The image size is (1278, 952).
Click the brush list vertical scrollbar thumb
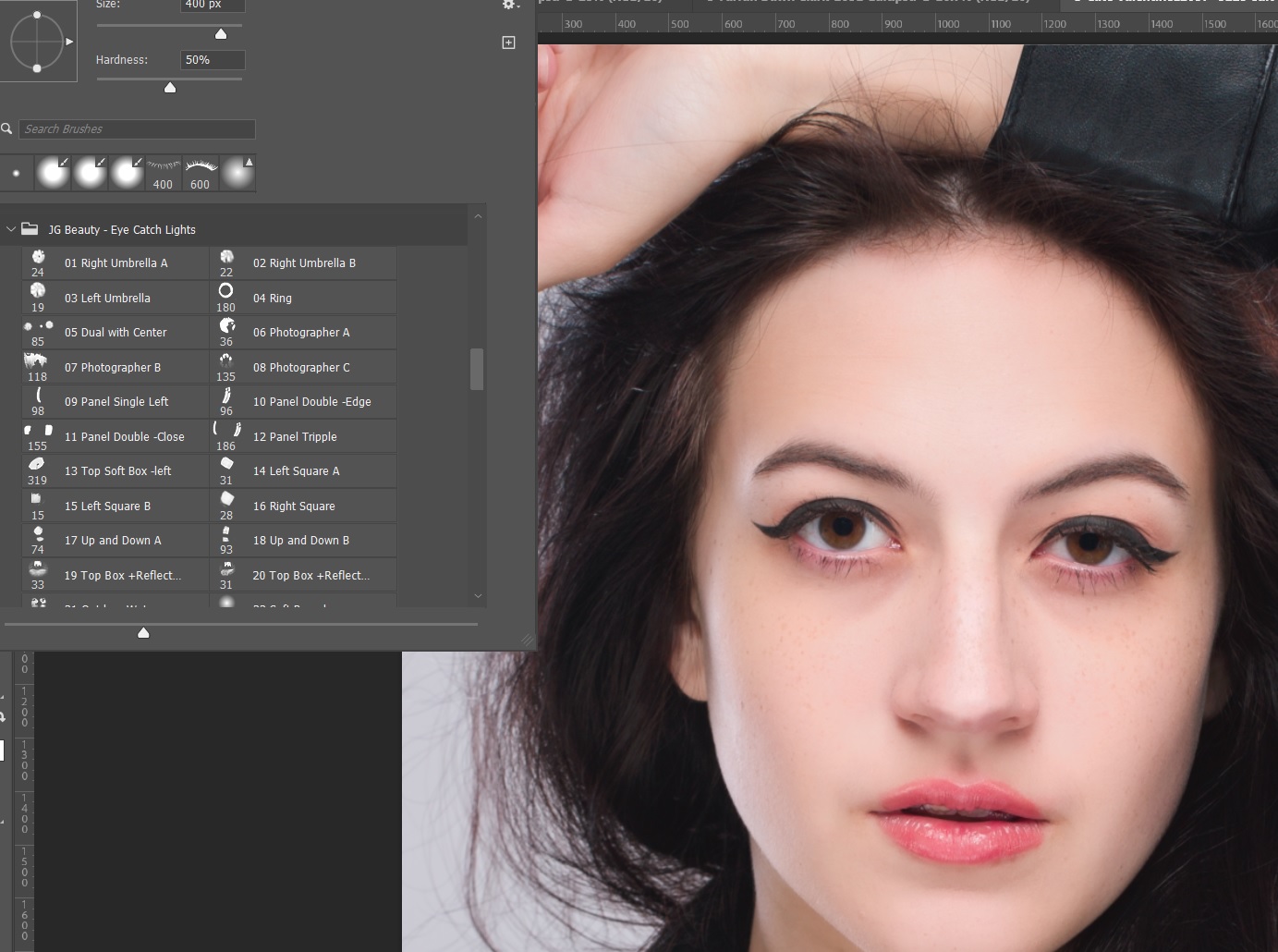point(477,370)
